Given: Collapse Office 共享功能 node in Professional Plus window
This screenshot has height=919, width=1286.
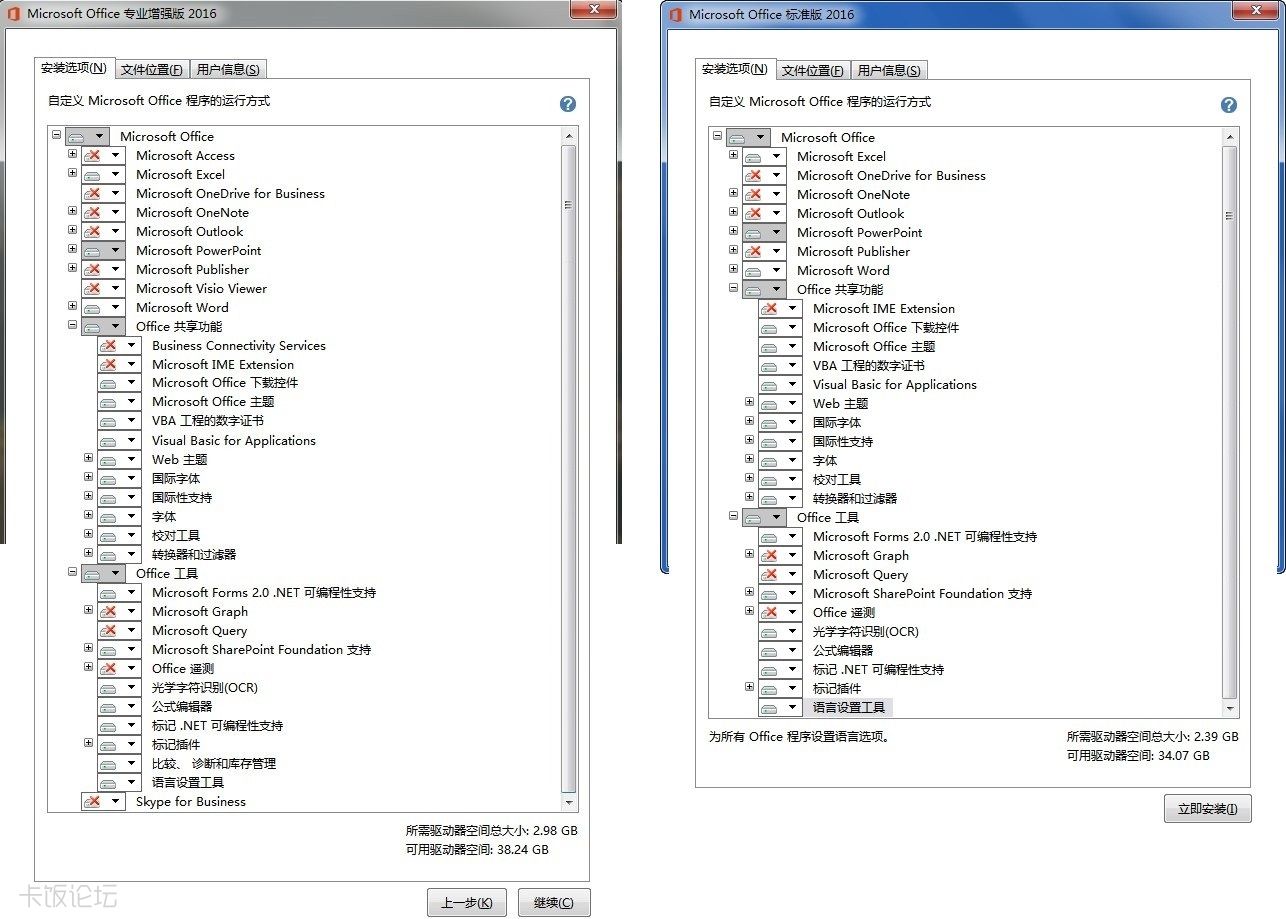Looking at the screenshot, I should point(72,325).
